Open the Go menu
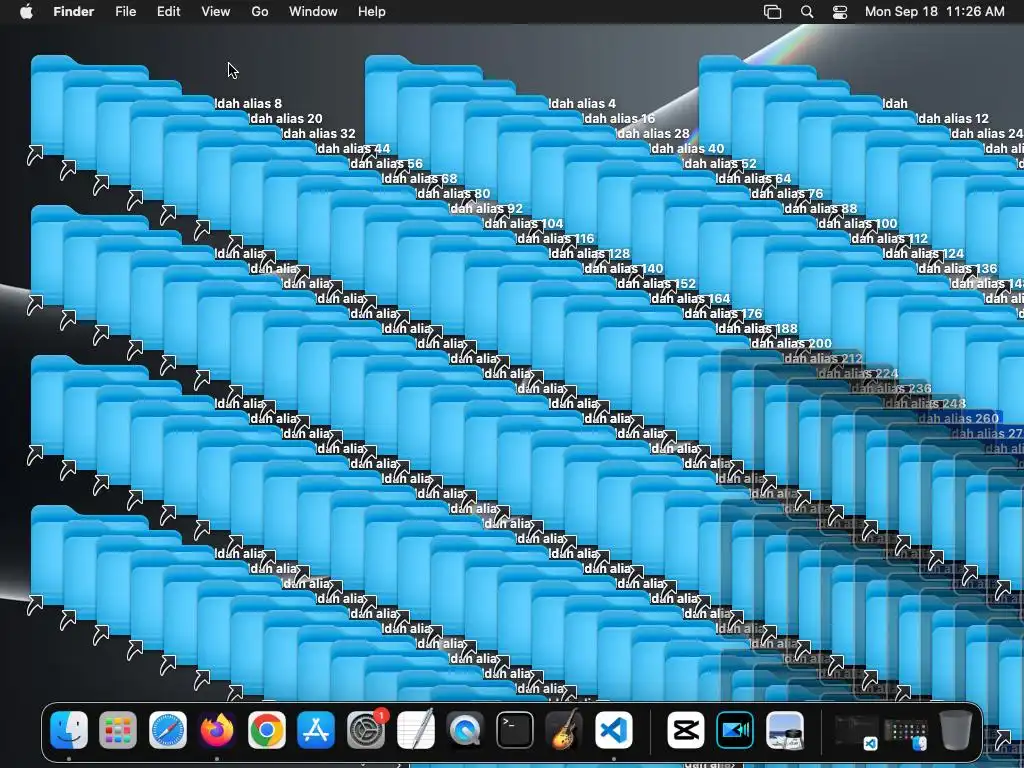1024x768 pixels. [260, 12]
